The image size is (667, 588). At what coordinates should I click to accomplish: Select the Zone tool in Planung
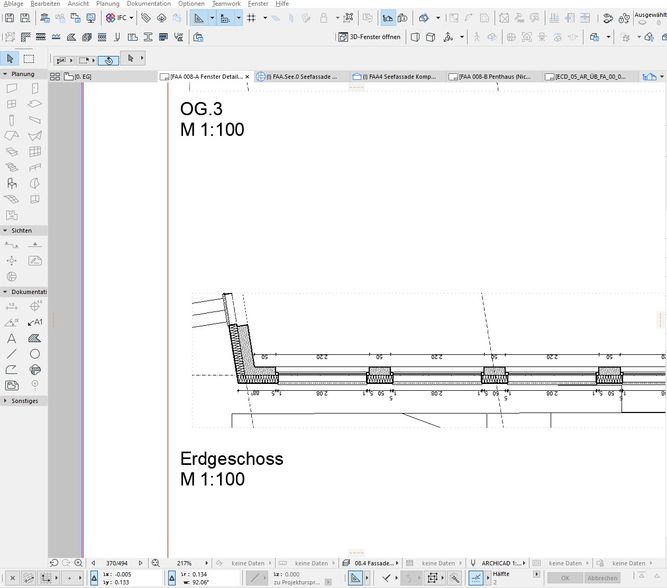(x=11, y=215)
